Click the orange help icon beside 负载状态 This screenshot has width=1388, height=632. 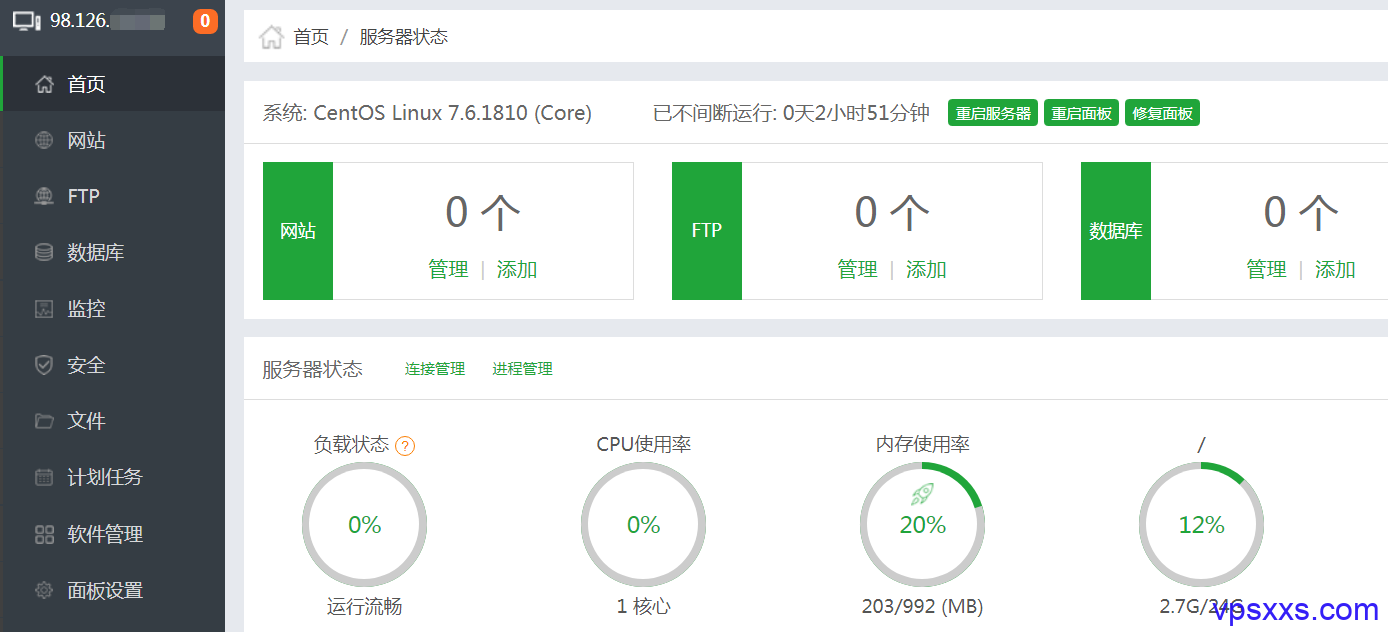[x=405, y=446]
